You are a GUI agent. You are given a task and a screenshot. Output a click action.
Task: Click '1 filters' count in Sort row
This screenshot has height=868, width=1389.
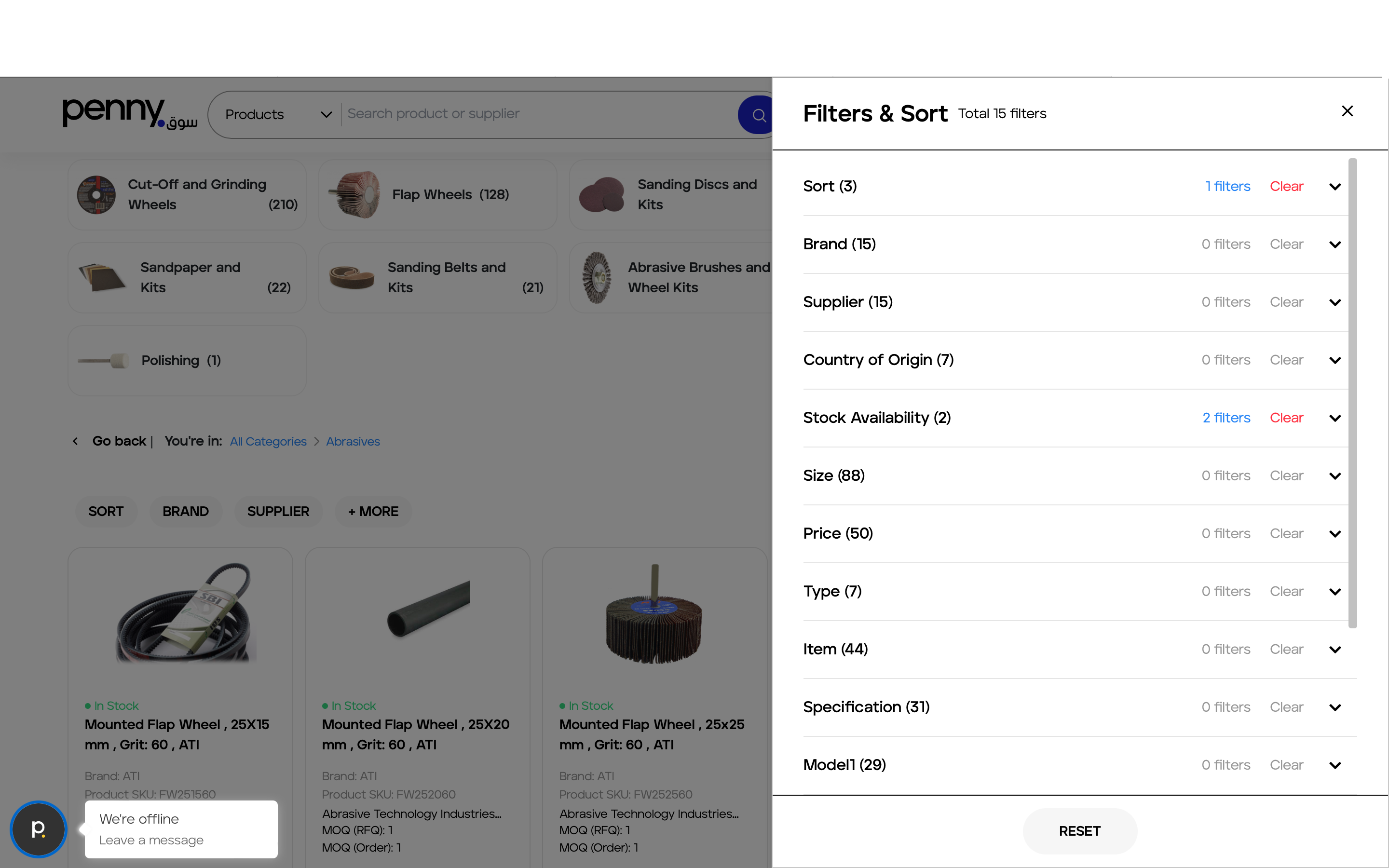click(1228, 186)
